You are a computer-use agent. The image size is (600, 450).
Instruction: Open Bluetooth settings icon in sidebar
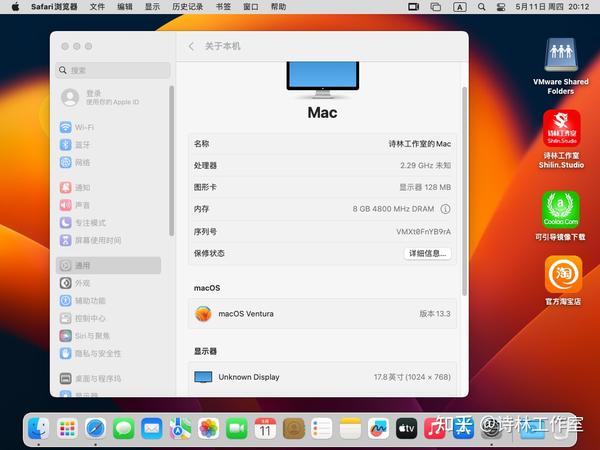click(66, 145)
